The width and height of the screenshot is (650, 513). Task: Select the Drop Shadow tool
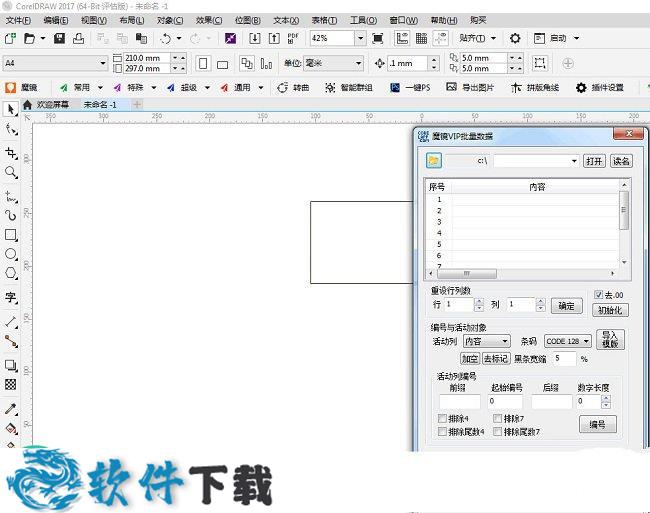coord(11,365)
